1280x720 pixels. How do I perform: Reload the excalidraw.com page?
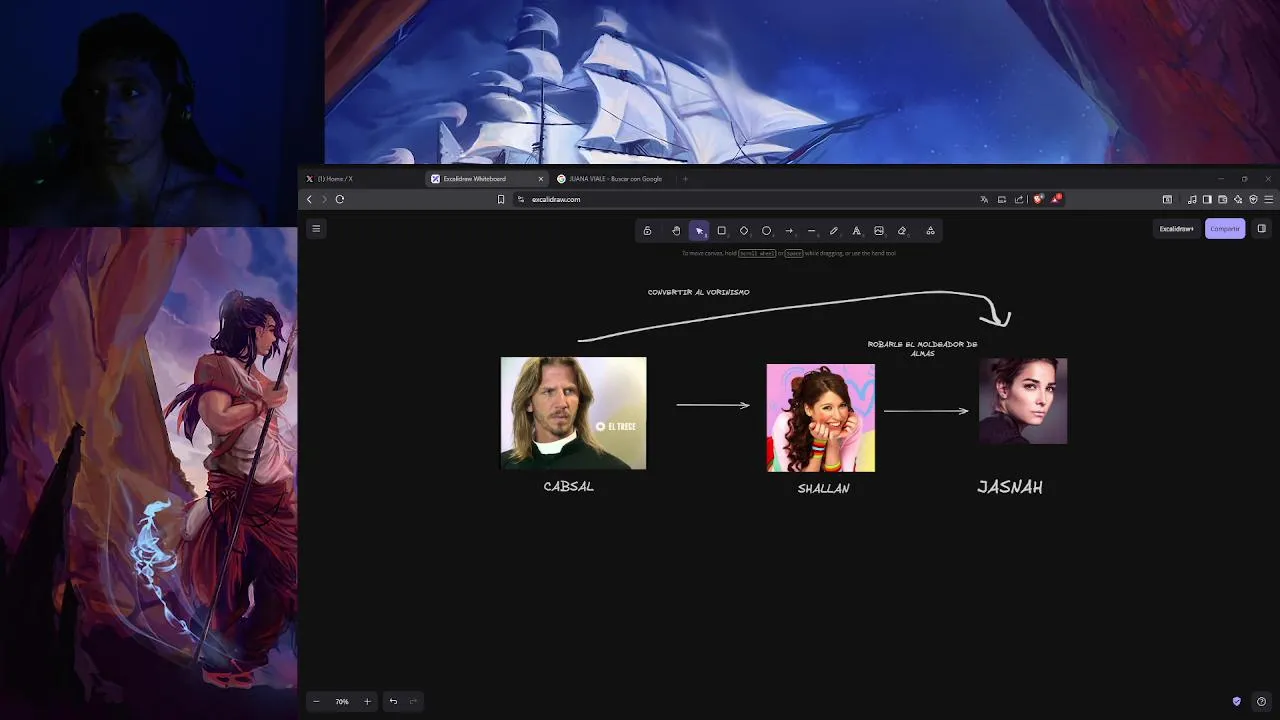click(x=340, y=199)
